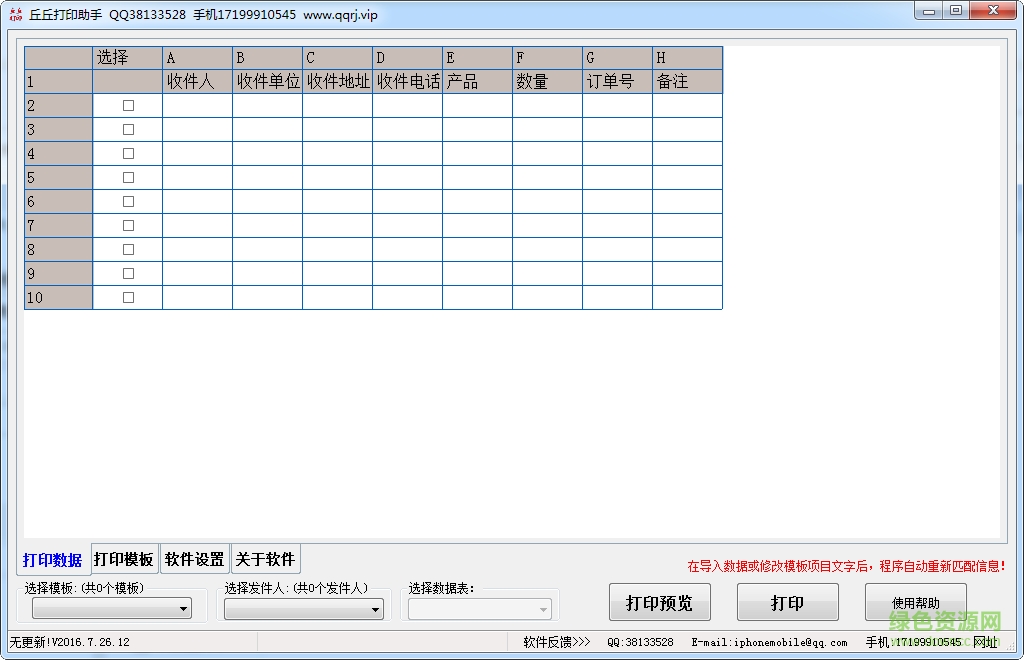Open the 软件设置 settings tab
Image resolution: width=1024 pixels, height=660 pixels.
(194, 559)
